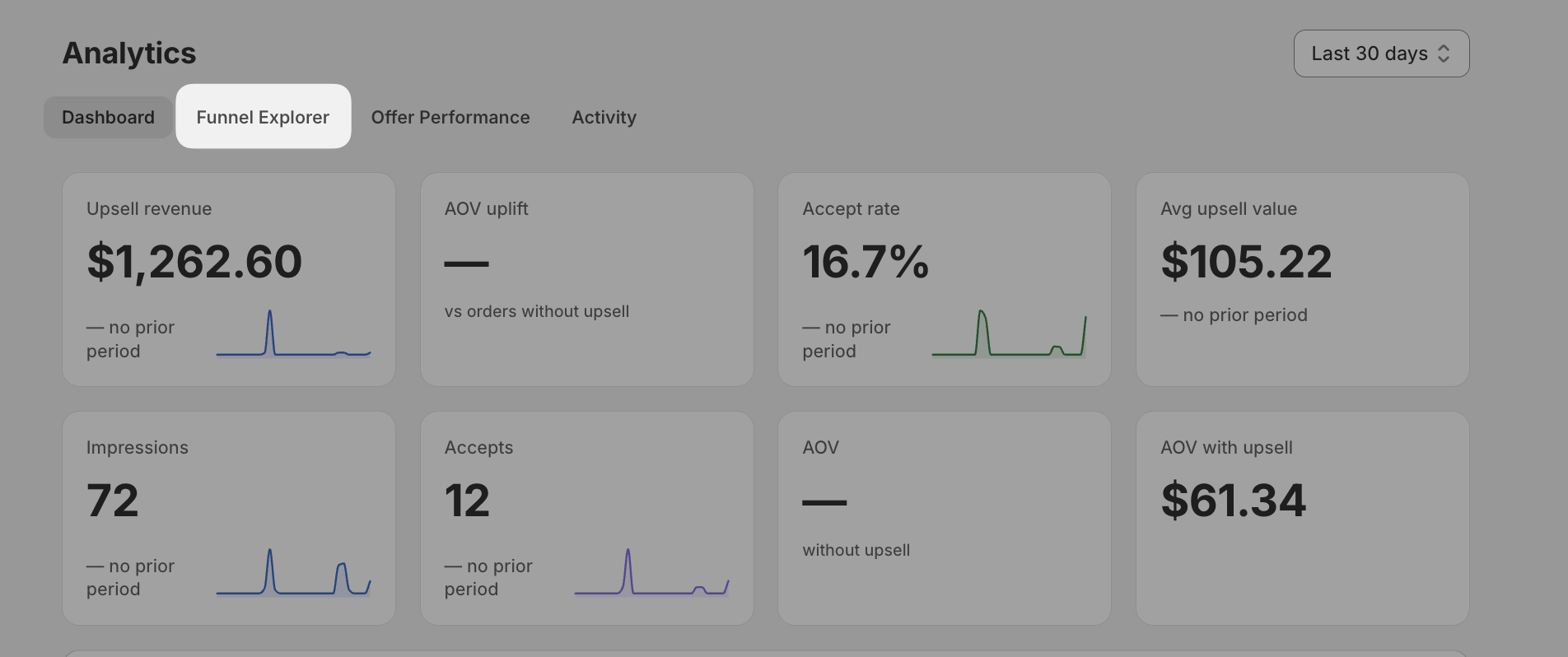Image resolution: width=1568 pixels, height=657 pixels.
Task: Switch to the Dashboard tab
Action: (x=108, y=117)
